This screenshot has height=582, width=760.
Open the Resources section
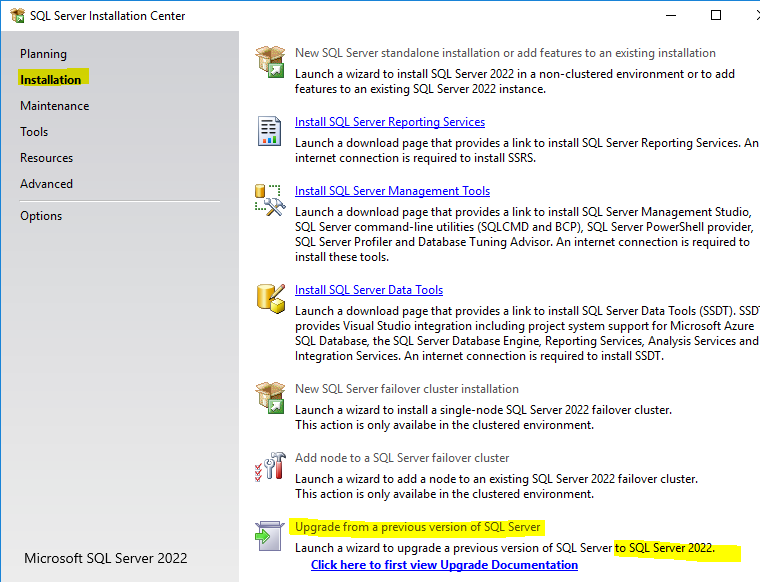pos(46,158)
